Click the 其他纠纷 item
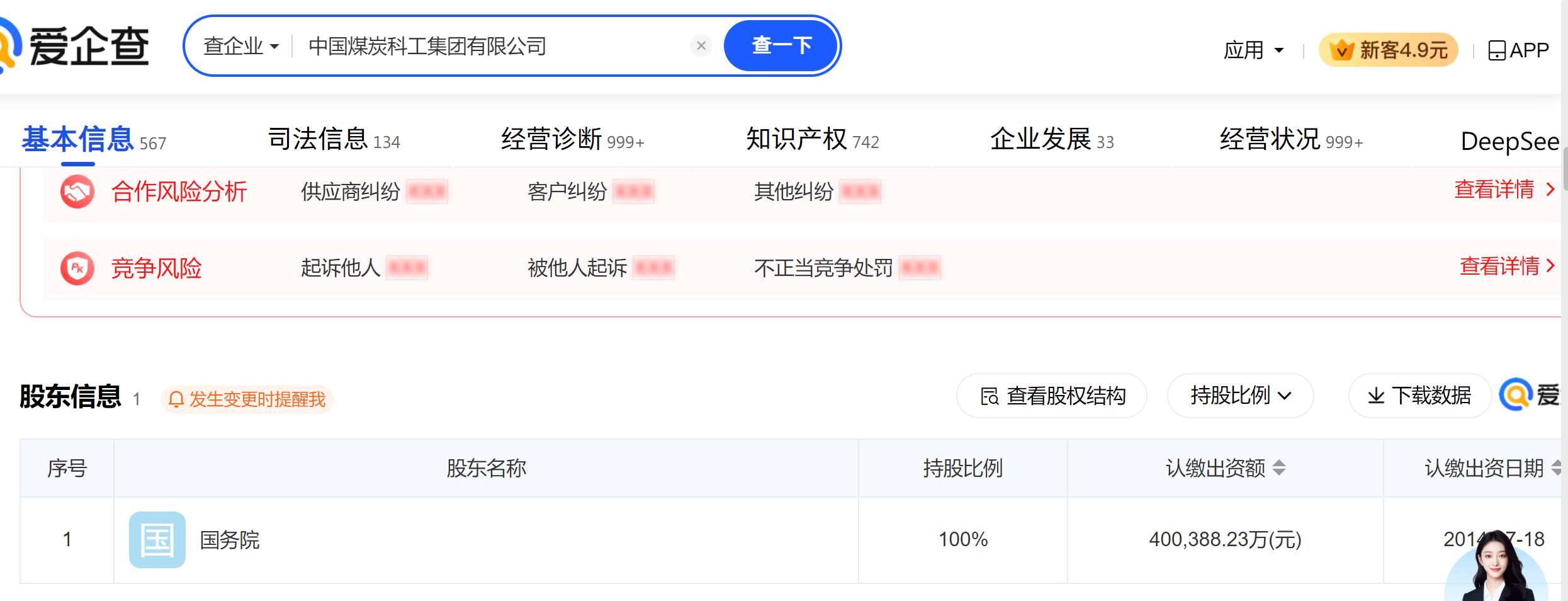The width and height of the screenshot is (1568, 601). coord(817,192)
